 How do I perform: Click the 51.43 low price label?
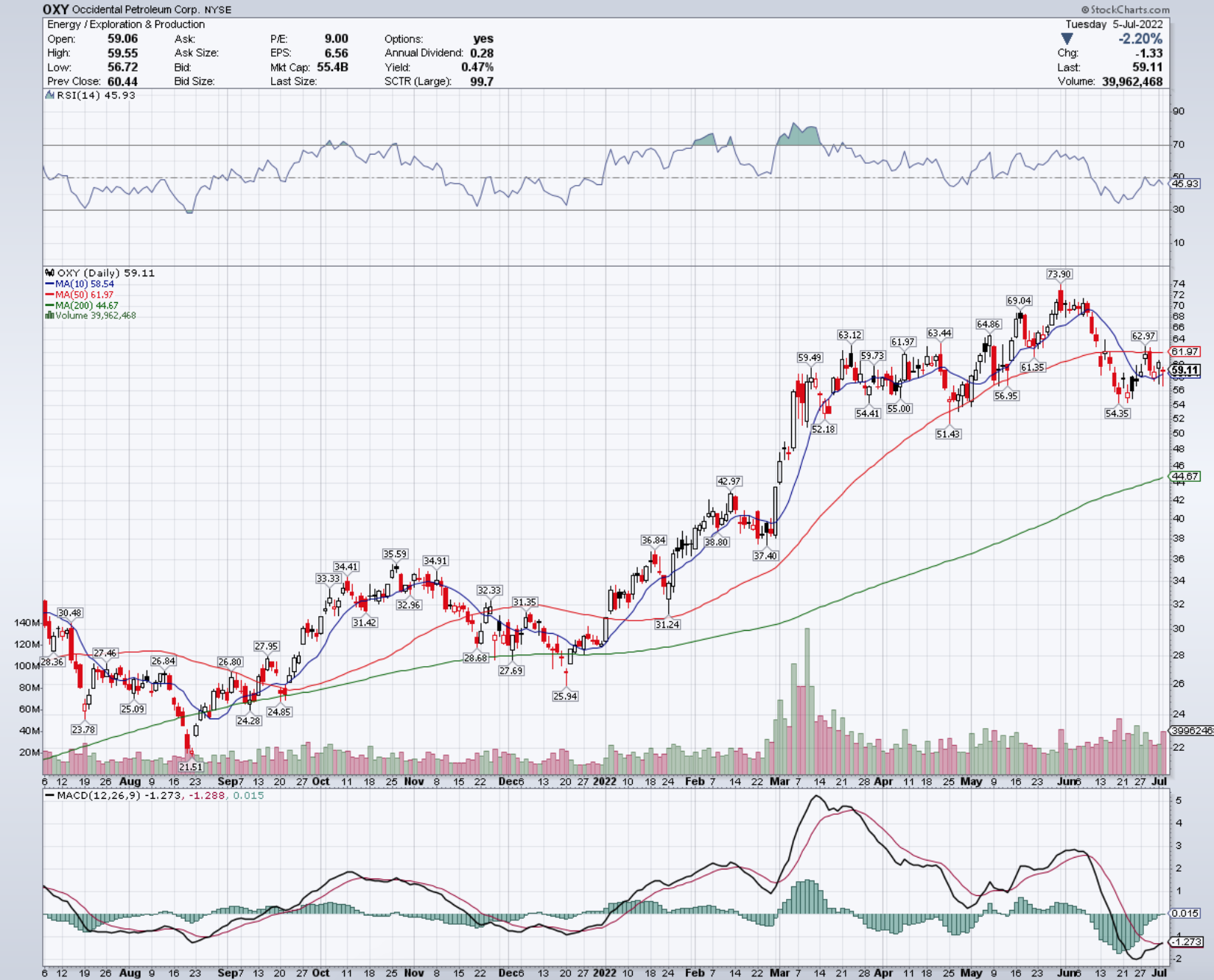point(947,434)
